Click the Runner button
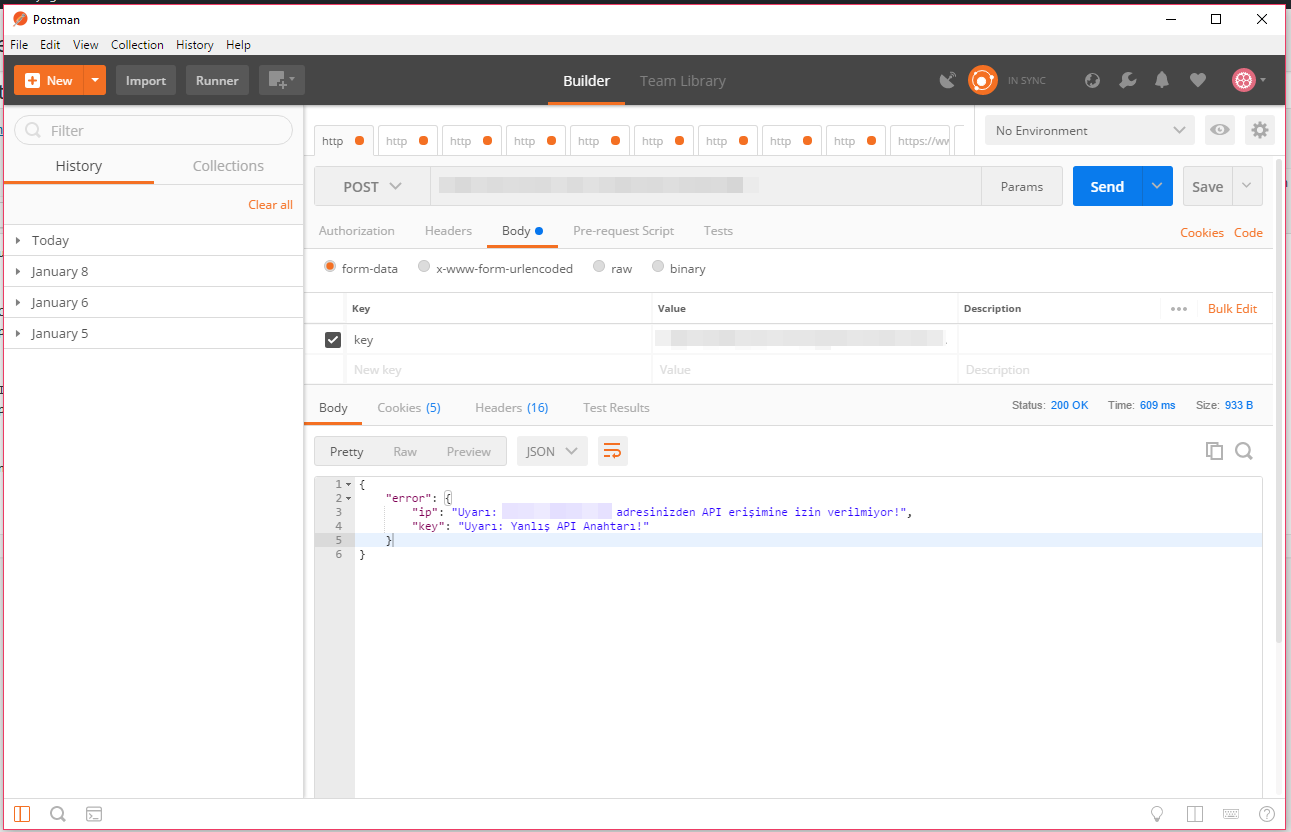The image size is (1291, 832). pyautogui.click(x=217, y=80)
